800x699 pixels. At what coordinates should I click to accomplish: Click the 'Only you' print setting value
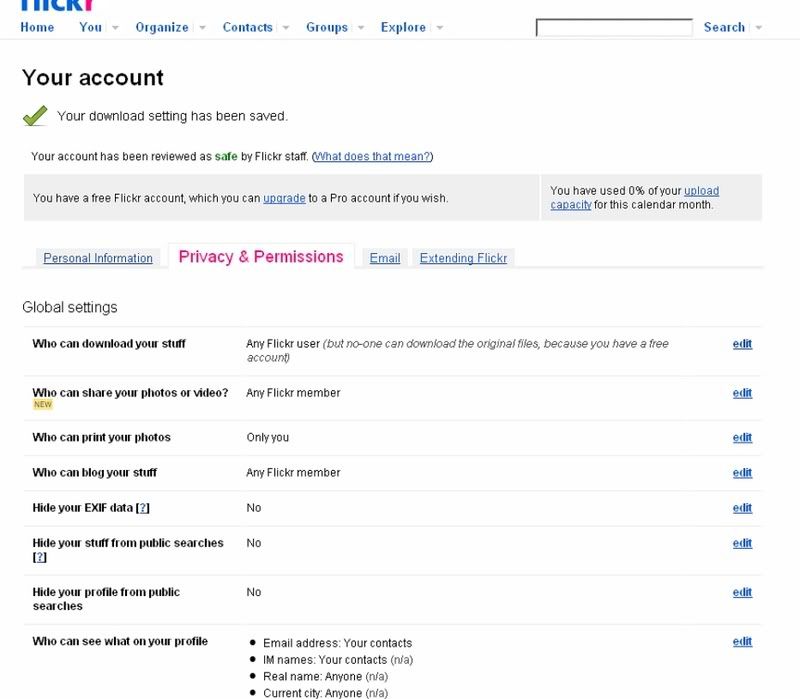[x=267, y=437]
